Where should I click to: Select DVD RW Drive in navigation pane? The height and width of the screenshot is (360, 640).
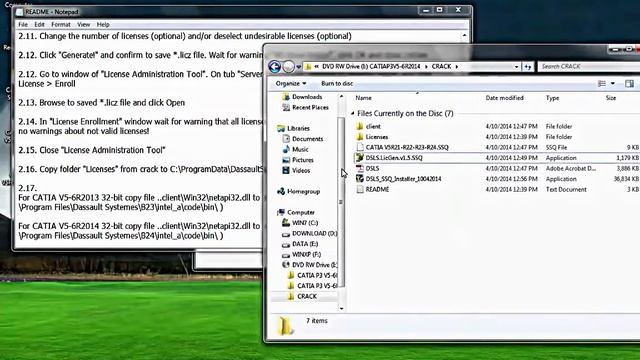pyautogui.click(x=314, y=265)
